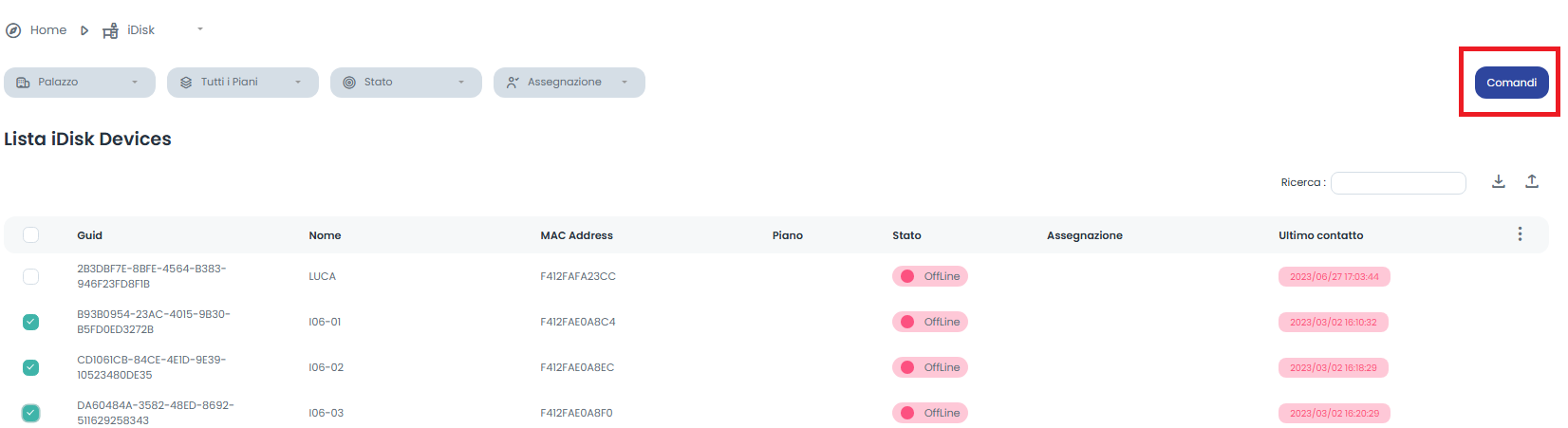Open the iDisk breadcrumb dropdown arrow
The width and height of the screenshot is (1568, 428).
click(200, 29)
